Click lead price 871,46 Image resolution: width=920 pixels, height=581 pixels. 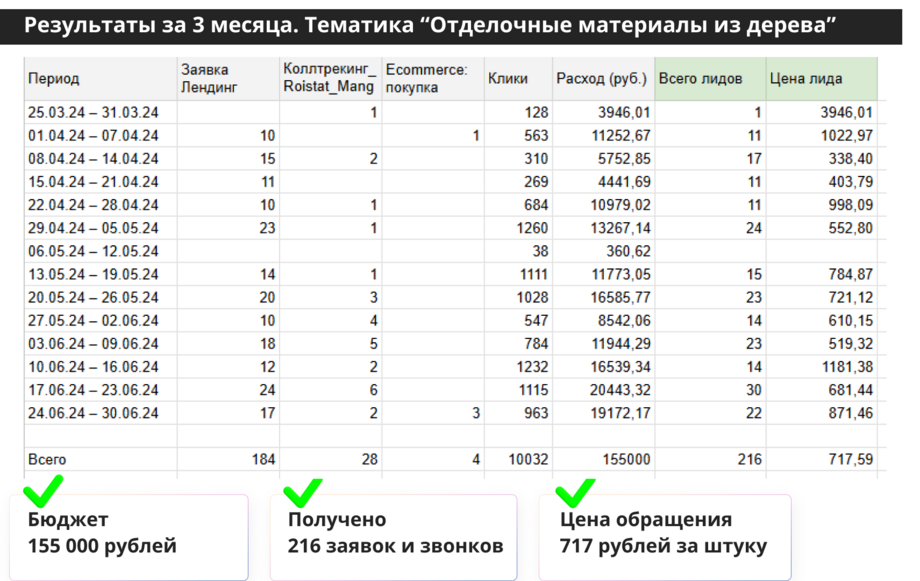coord(851,413)
